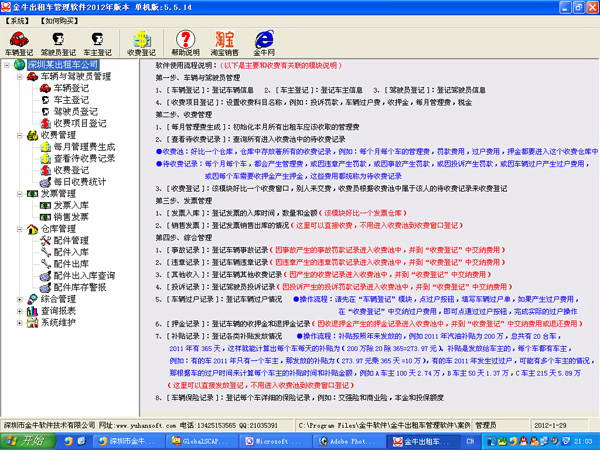Select 综合管理 folder node
This screenshot has width=600, height=450.
coord(58,299)
